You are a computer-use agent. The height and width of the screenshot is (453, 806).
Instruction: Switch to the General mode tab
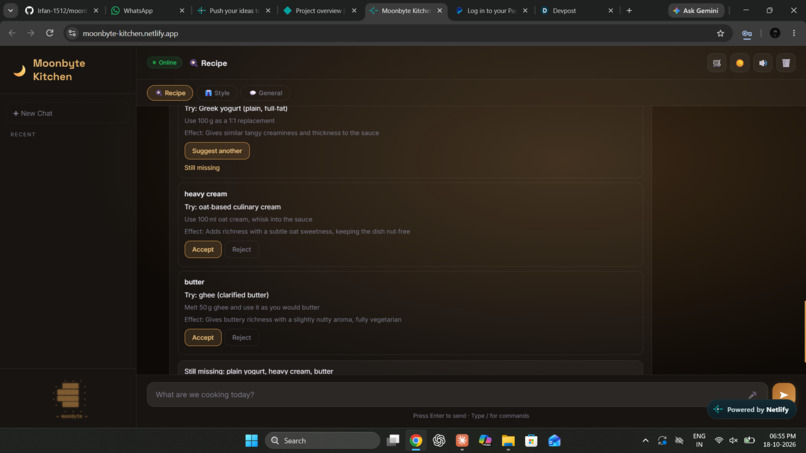click(265, 93)
